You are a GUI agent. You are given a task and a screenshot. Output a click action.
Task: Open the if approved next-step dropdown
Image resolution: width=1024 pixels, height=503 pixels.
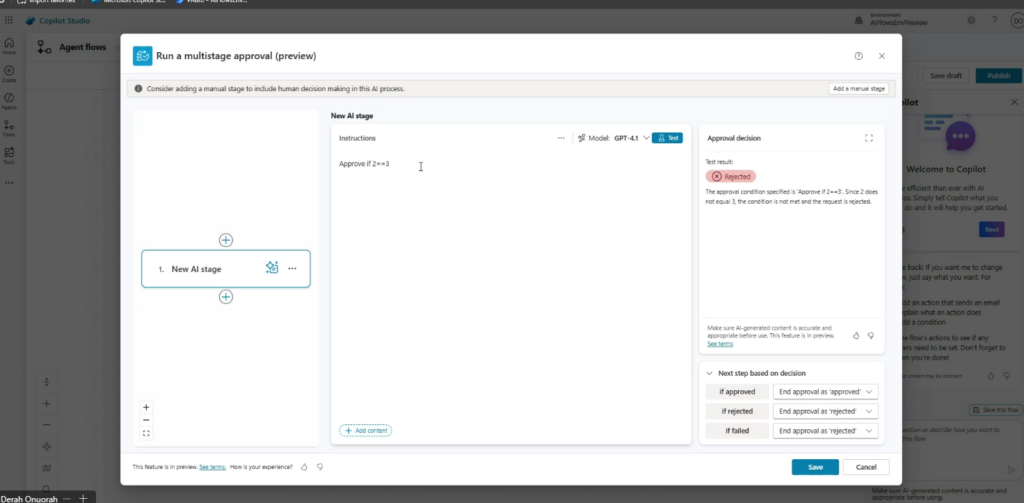click(x=825, y=391)
